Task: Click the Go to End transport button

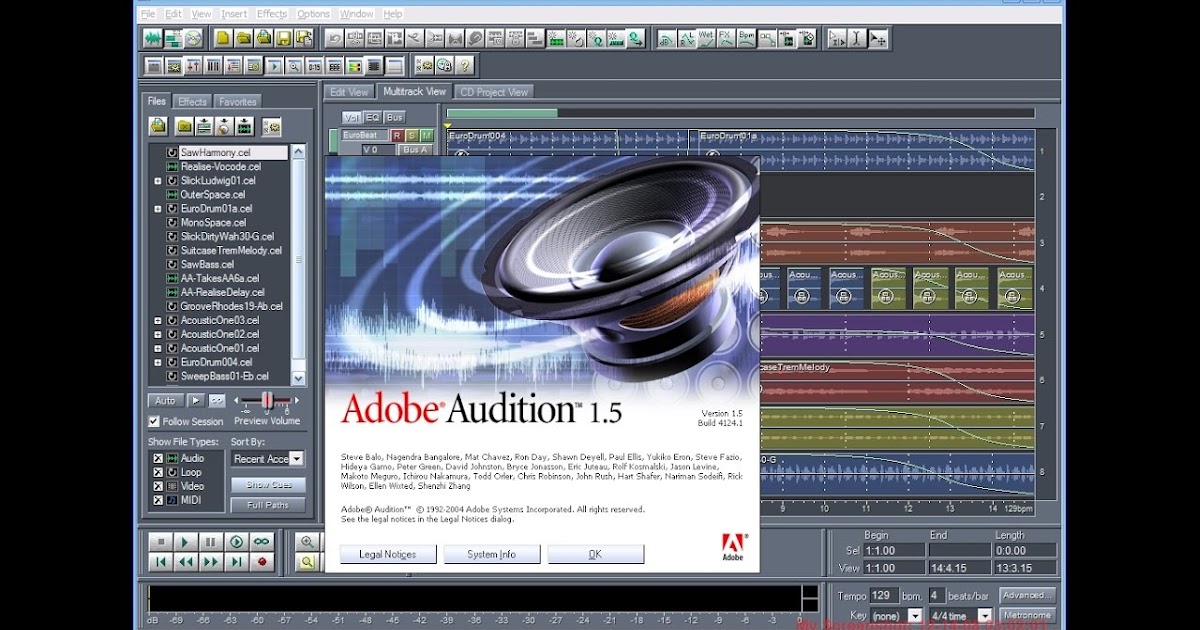Action: [237, 562]
